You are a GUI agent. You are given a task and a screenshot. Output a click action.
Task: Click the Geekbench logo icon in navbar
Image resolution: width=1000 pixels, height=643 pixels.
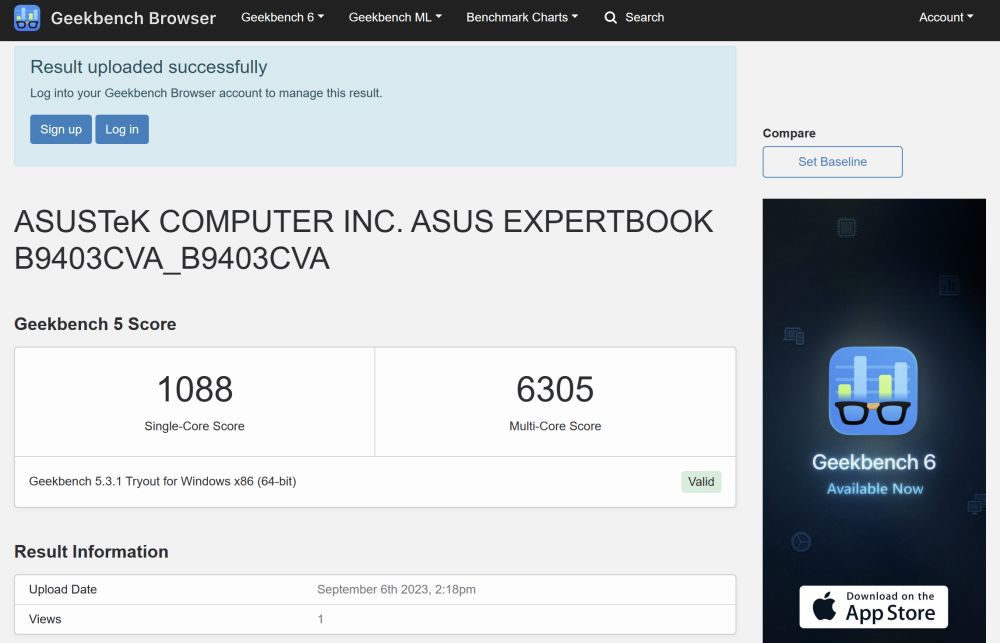[27, 17]
